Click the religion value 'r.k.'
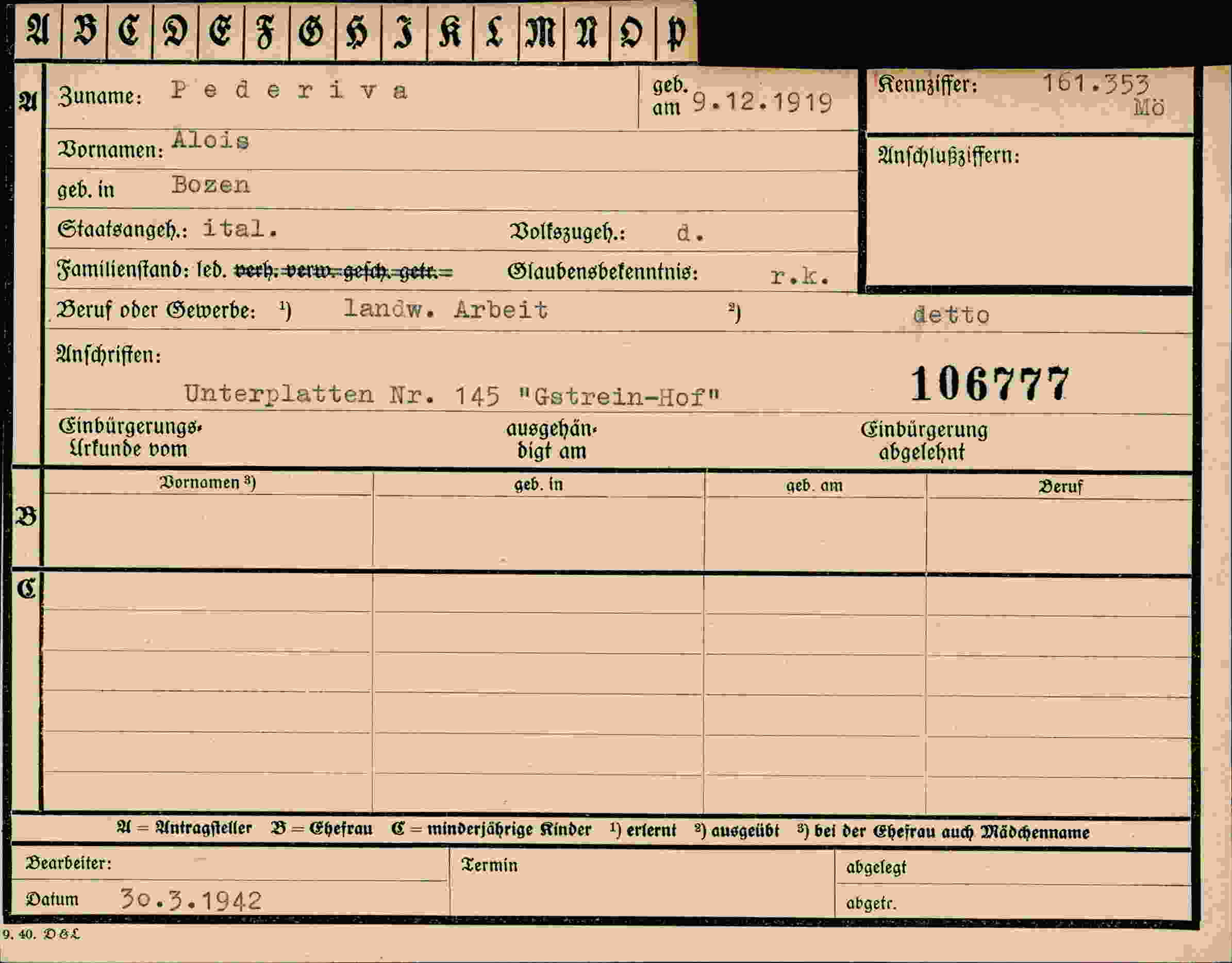Viewport: 1232px width, 963px height. coord(800,276)
